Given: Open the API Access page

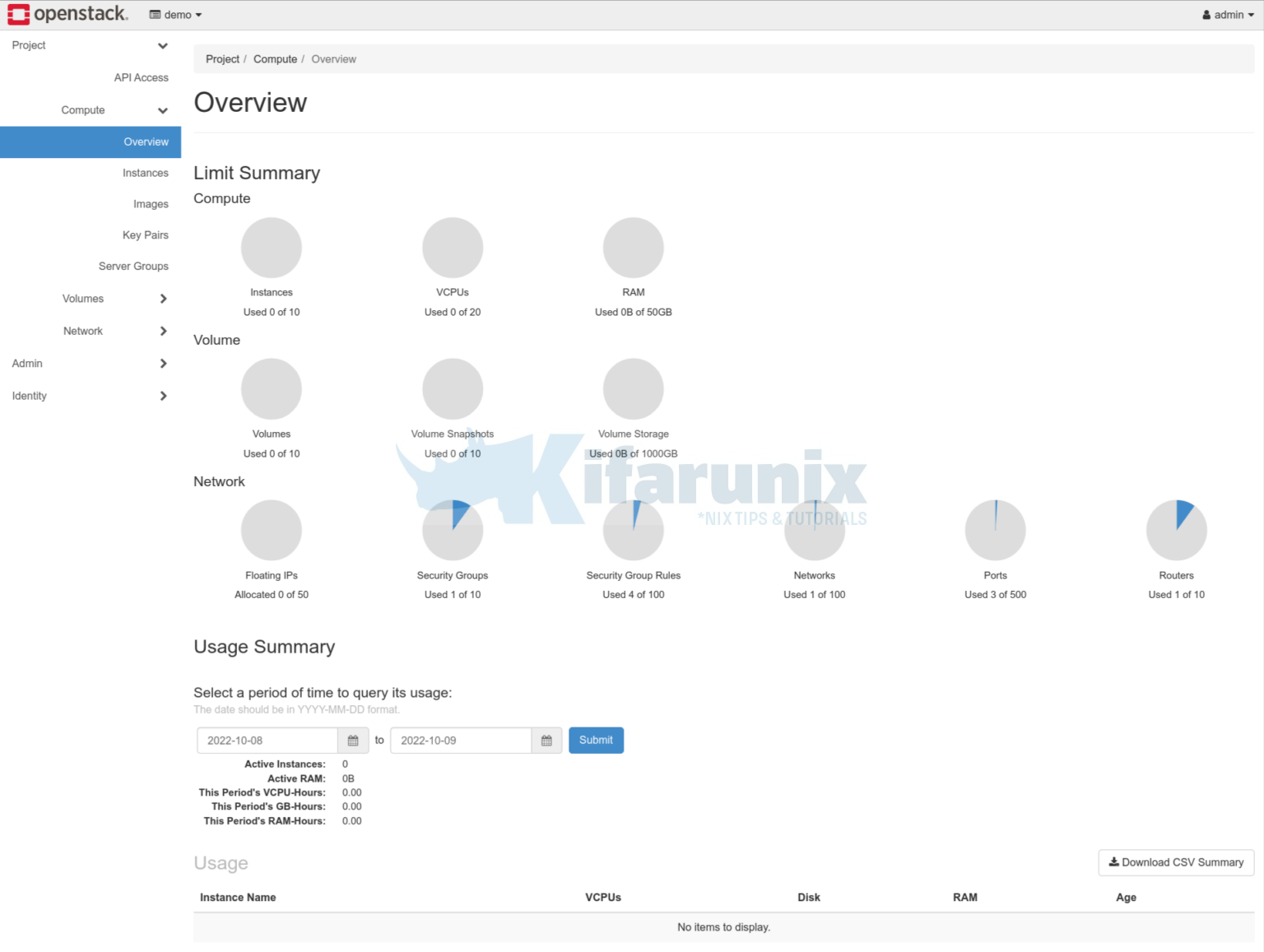Looking at the screenshot, I should coord(141,77).
